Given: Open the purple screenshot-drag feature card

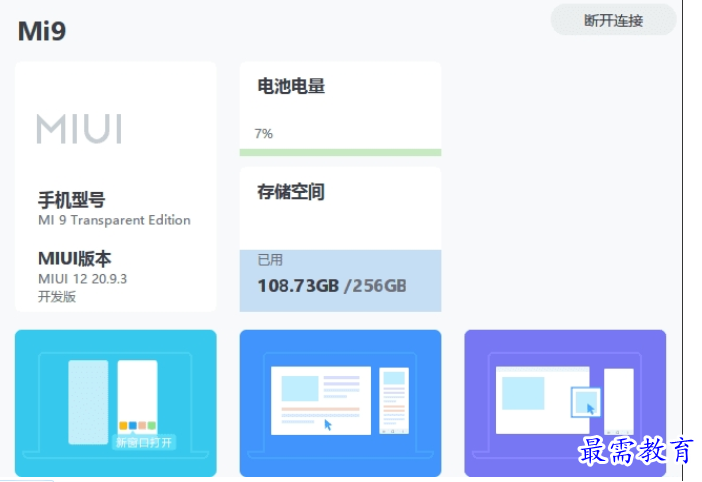Looking at the screenshot, I should [565, 403].
